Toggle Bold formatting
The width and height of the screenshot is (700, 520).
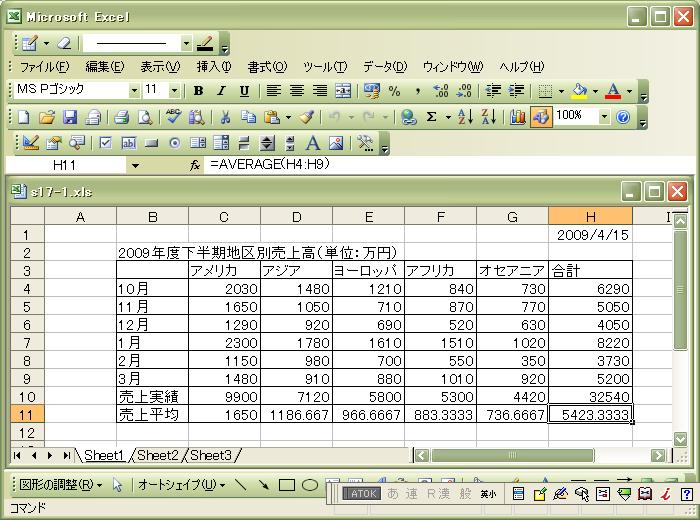tap(198, 91)
